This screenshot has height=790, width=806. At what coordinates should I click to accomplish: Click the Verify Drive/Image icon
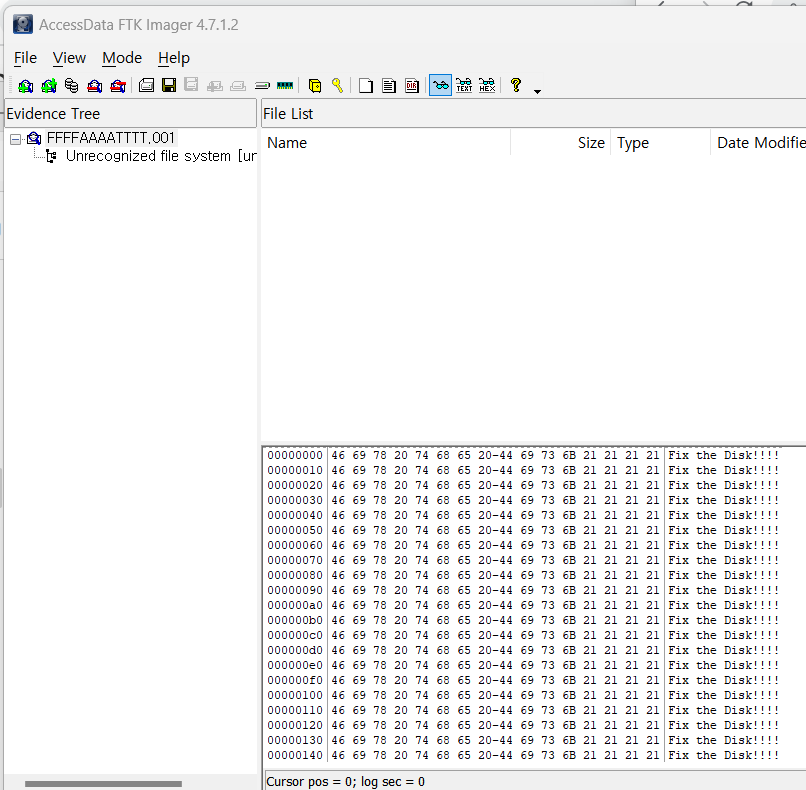click(x=262, y=85)
